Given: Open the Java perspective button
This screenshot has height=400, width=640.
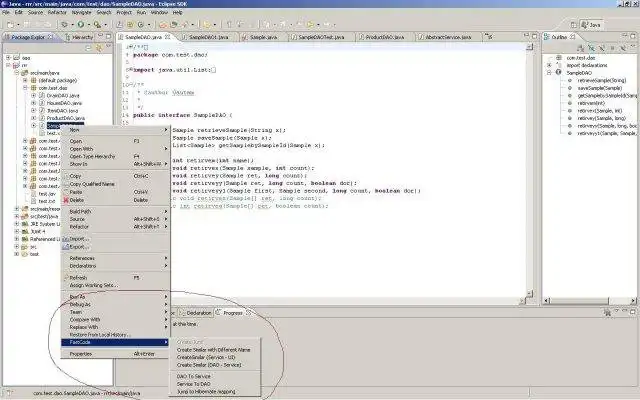Looking at the screenshot, I should [x=591, y=24].
